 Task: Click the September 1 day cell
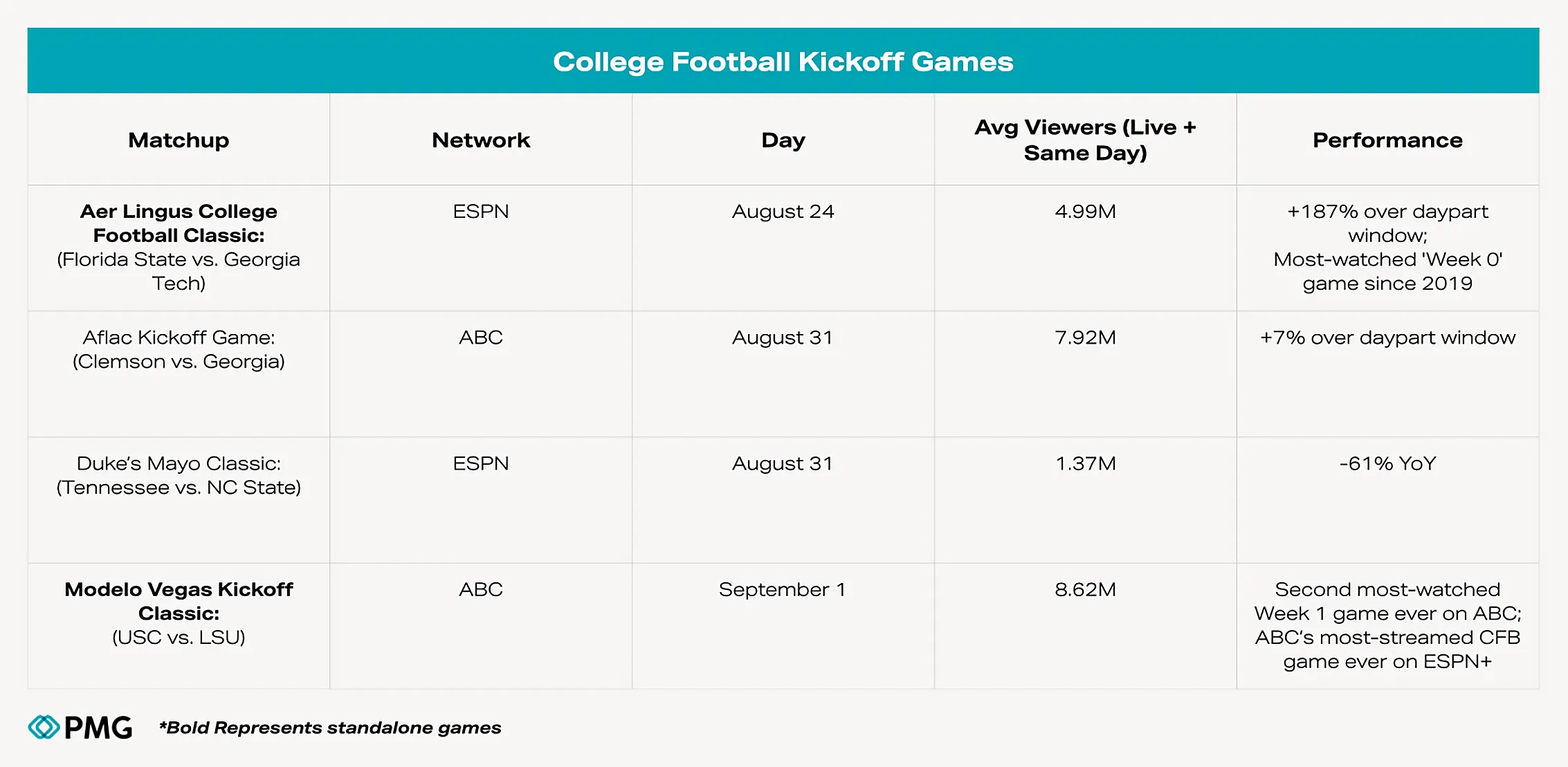(x=782, y=589)
